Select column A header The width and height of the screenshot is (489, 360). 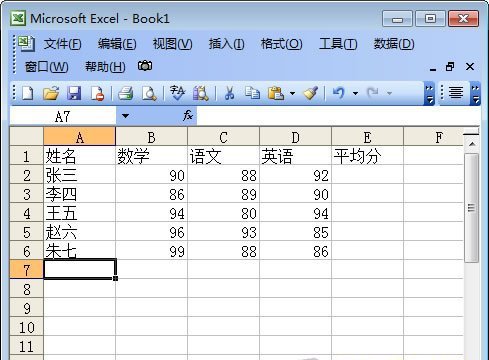click(x=79, y=137)
